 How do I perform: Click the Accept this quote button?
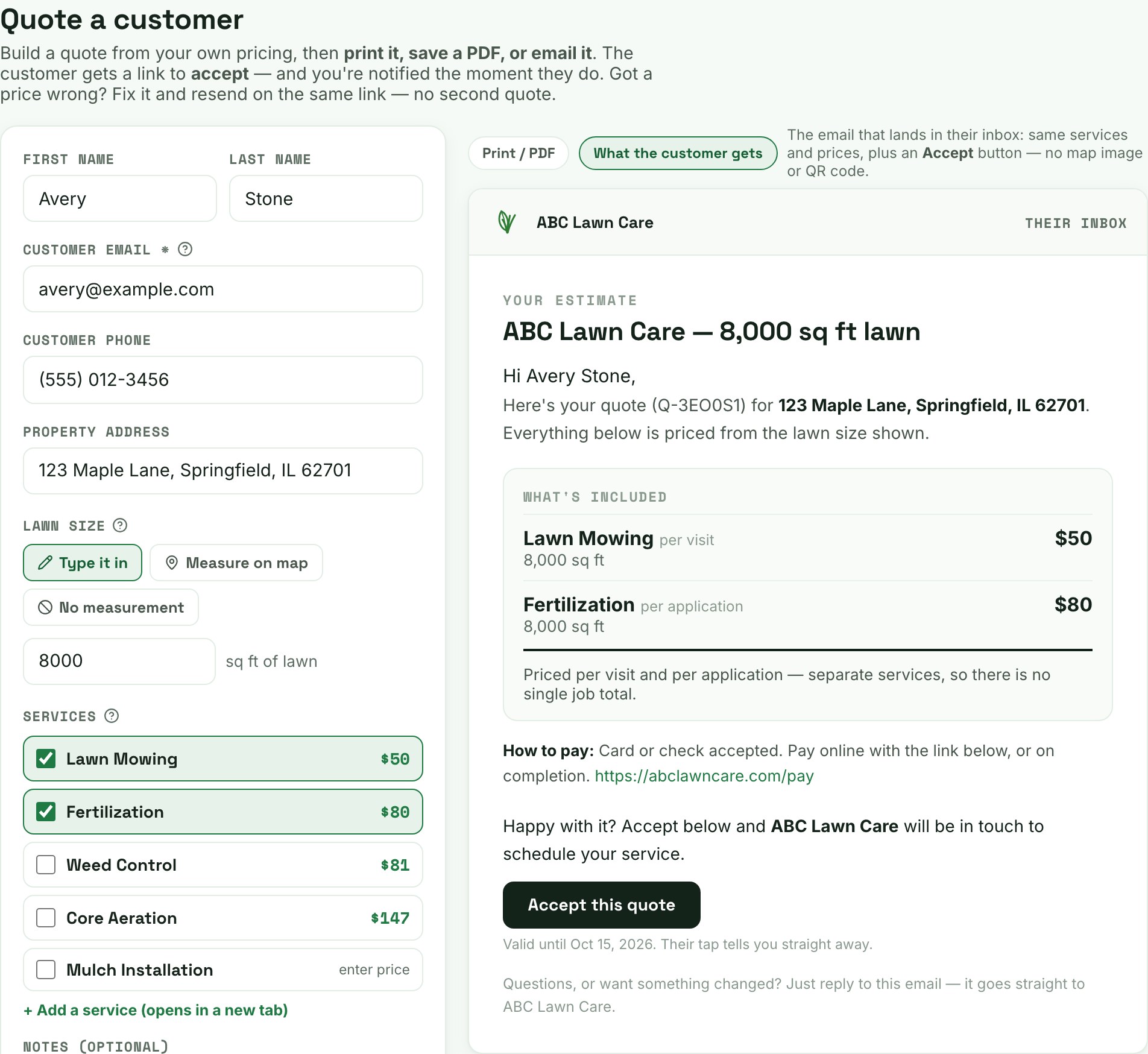pyautogui.click(x=602, y=905)
